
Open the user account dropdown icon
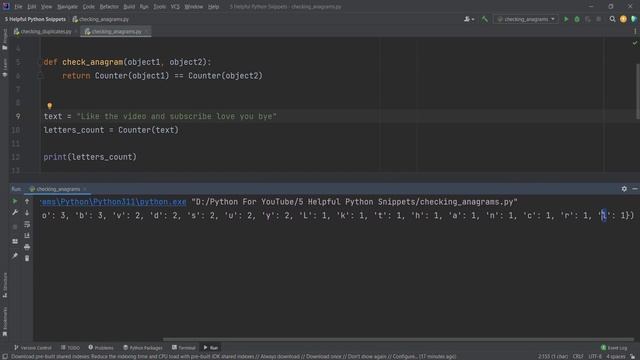click(469, 19)
